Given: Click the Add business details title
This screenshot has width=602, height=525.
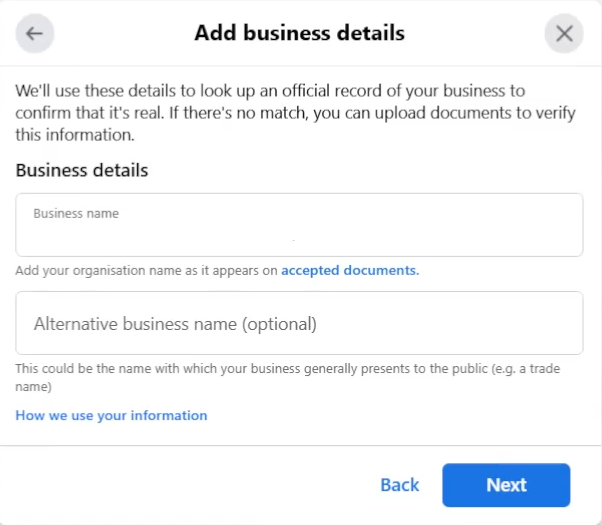Looking at the screenshot, I should coord(299,33).
